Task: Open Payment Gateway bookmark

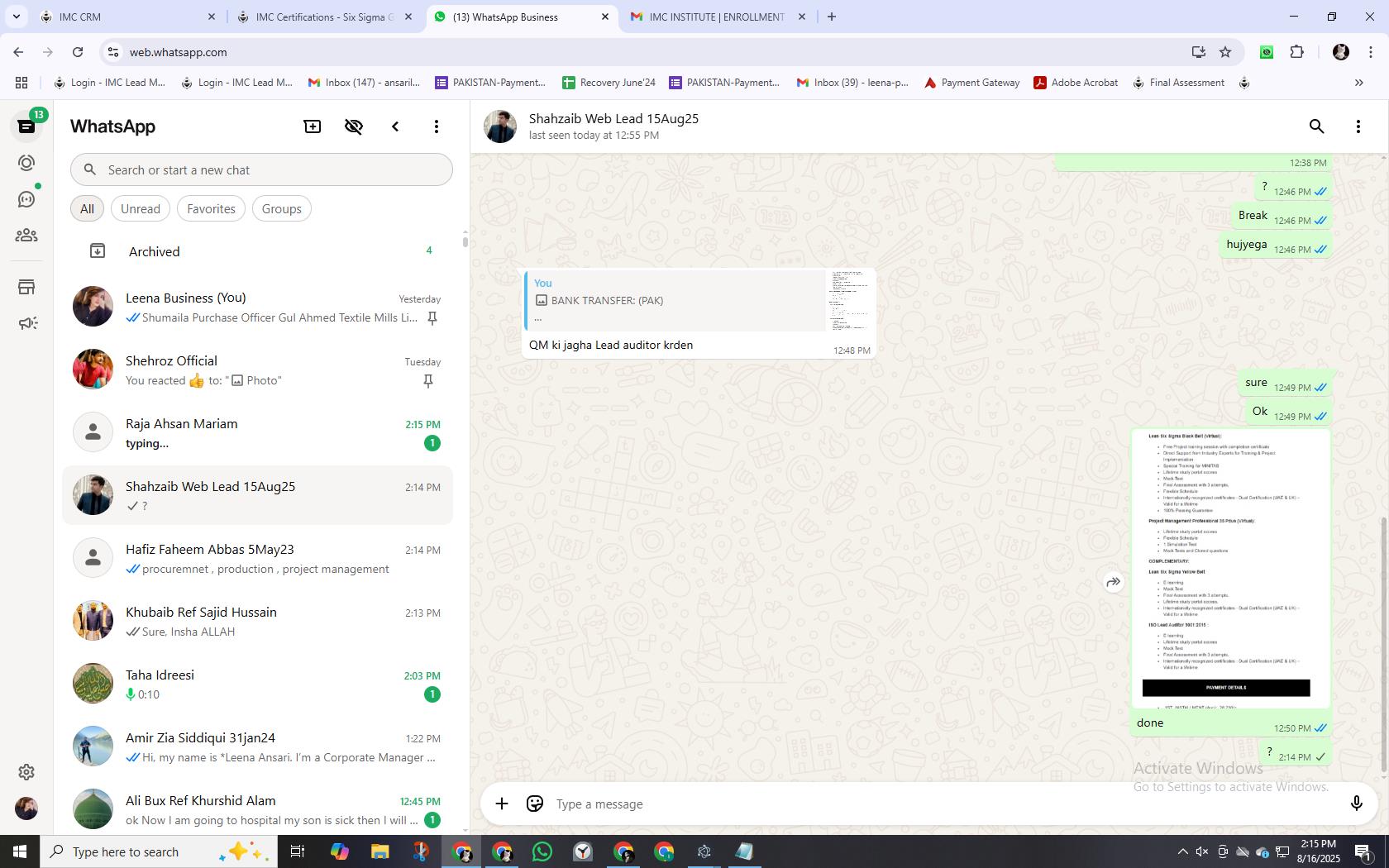Action: coord(971,83)
